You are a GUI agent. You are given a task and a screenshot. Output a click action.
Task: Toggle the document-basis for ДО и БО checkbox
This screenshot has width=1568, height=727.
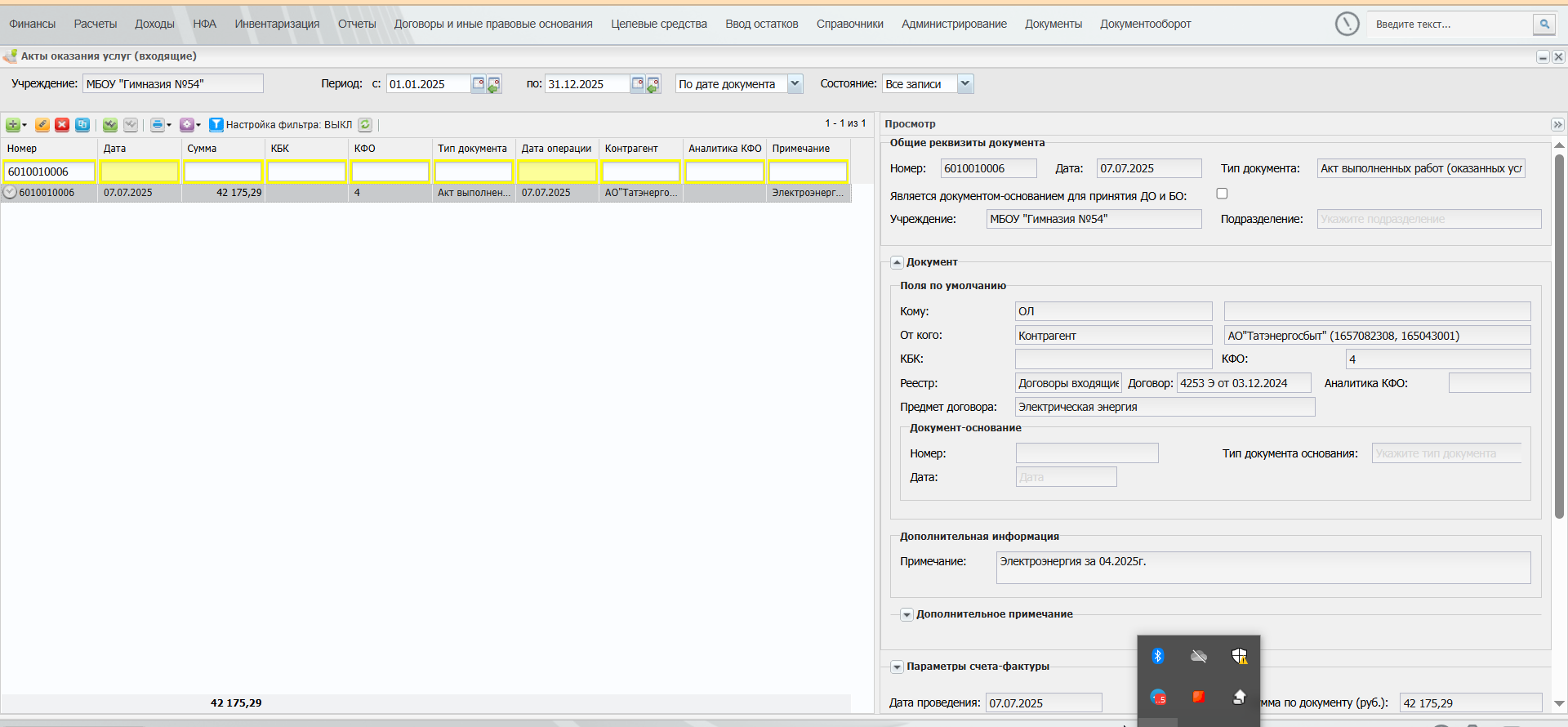1222,194
